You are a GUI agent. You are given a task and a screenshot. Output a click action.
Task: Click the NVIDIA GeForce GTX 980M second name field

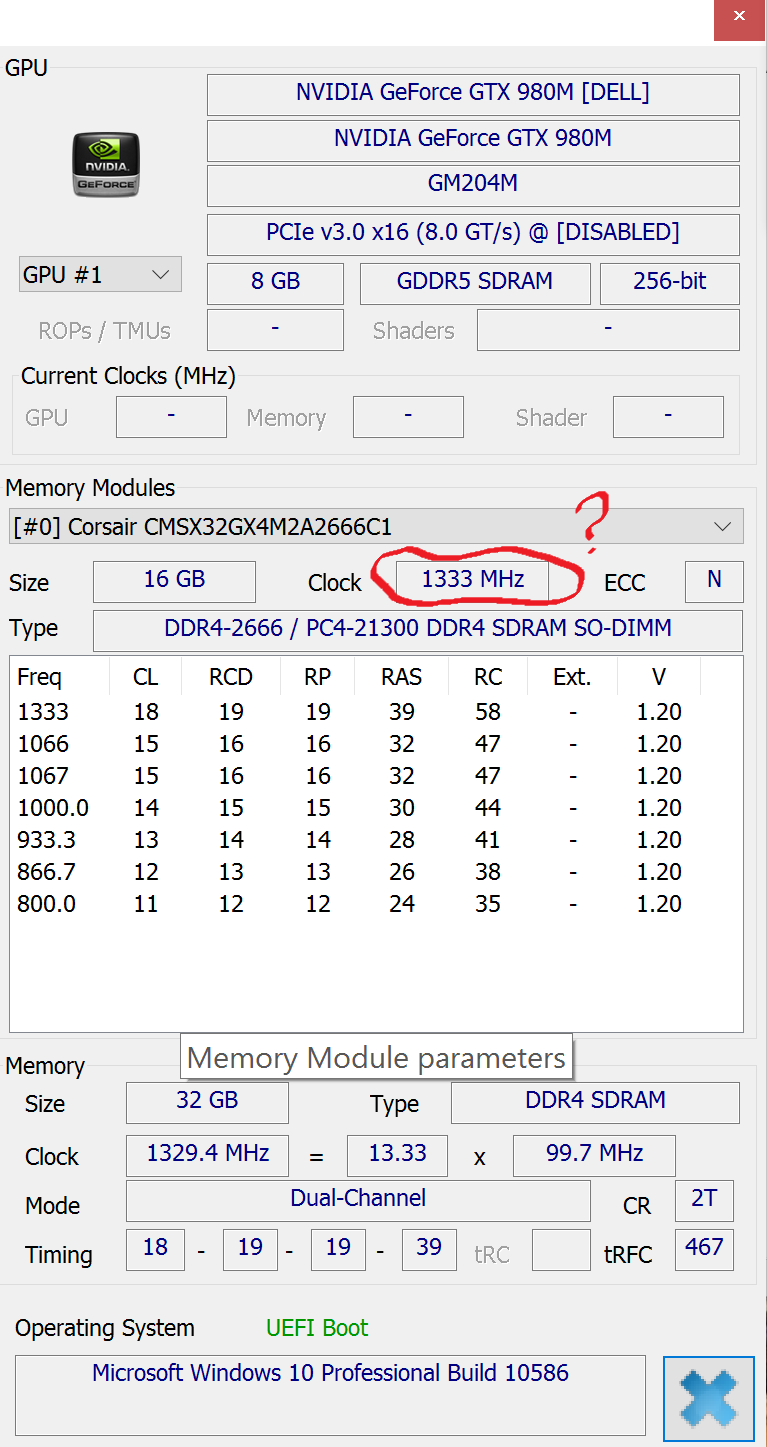pos(473,140)
